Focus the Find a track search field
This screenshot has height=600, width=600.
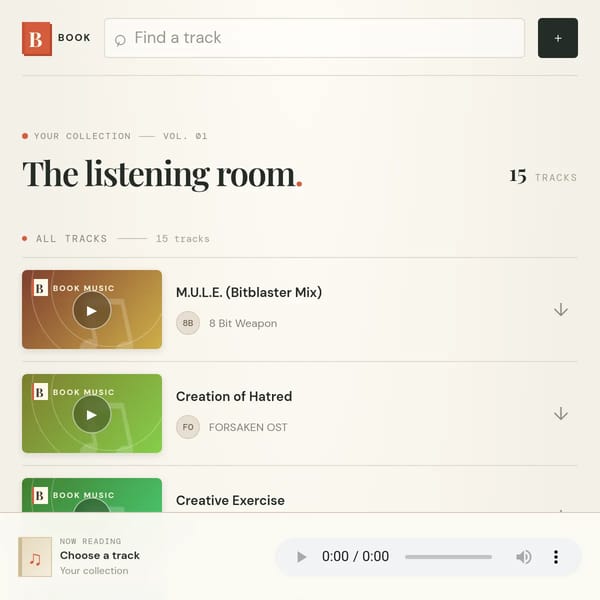coord(314,38)
